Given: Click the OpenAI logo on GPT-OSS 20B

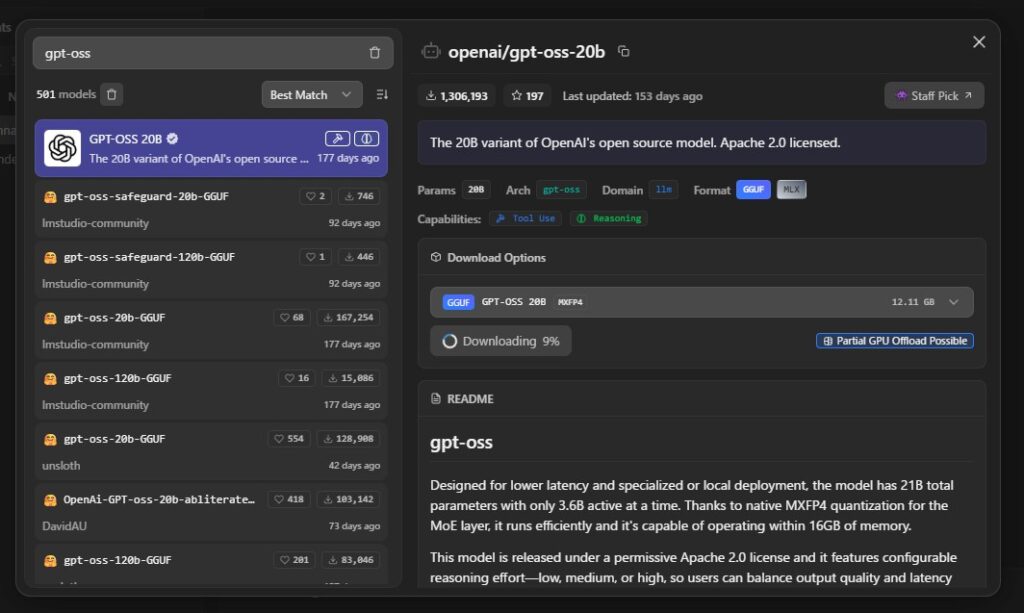Looking at the screenshot, I should (62, 148).
